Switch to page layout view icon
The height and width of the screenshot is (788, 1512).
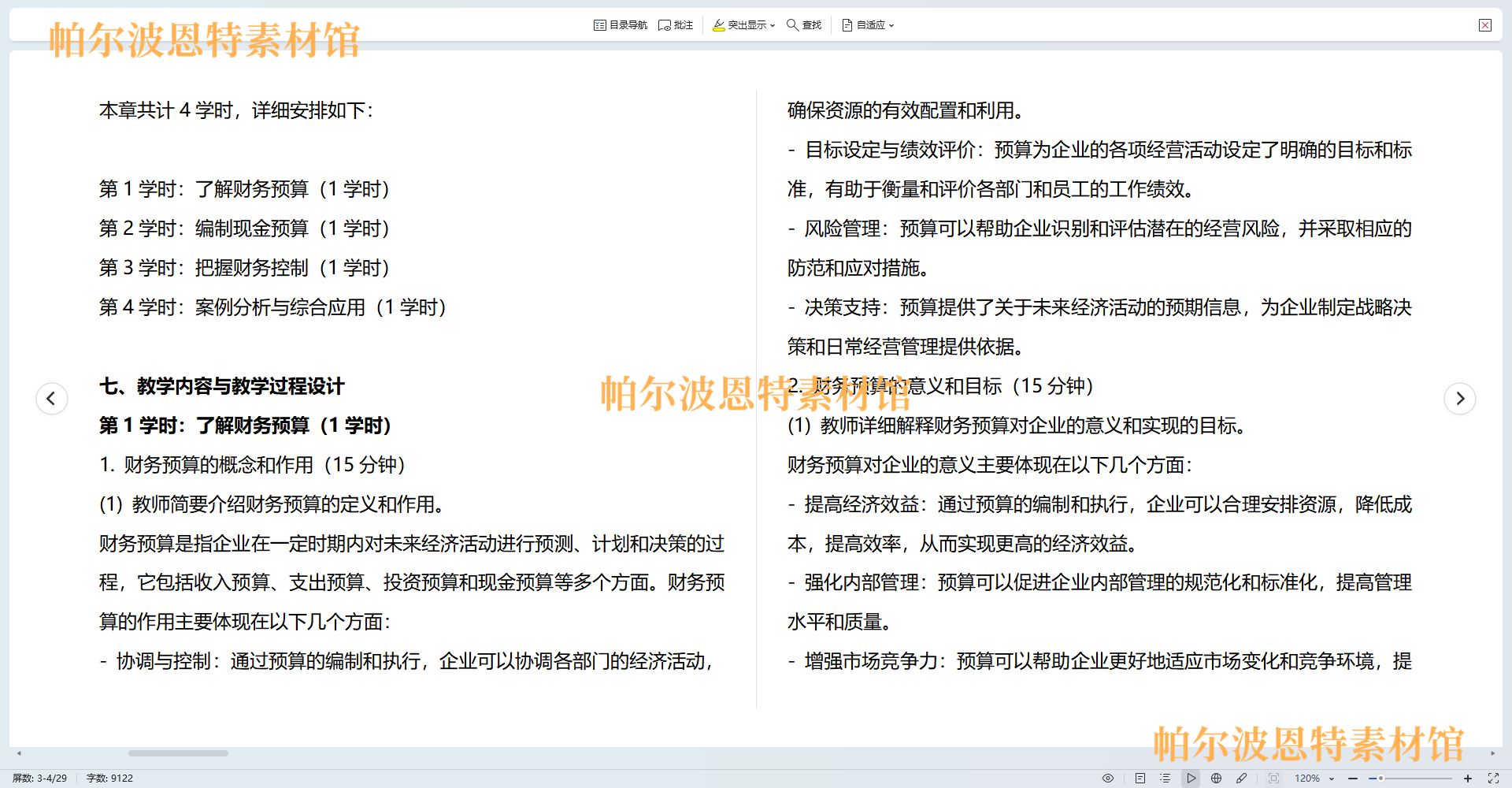point(1140,778)
